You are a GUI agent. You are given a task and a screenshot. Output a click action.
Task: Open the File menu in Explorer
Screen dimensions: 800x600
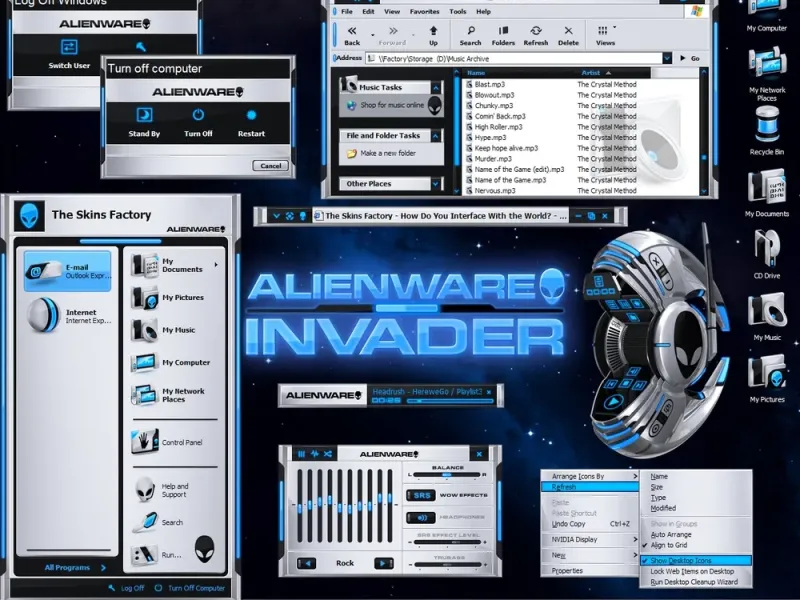coord(347,11)
